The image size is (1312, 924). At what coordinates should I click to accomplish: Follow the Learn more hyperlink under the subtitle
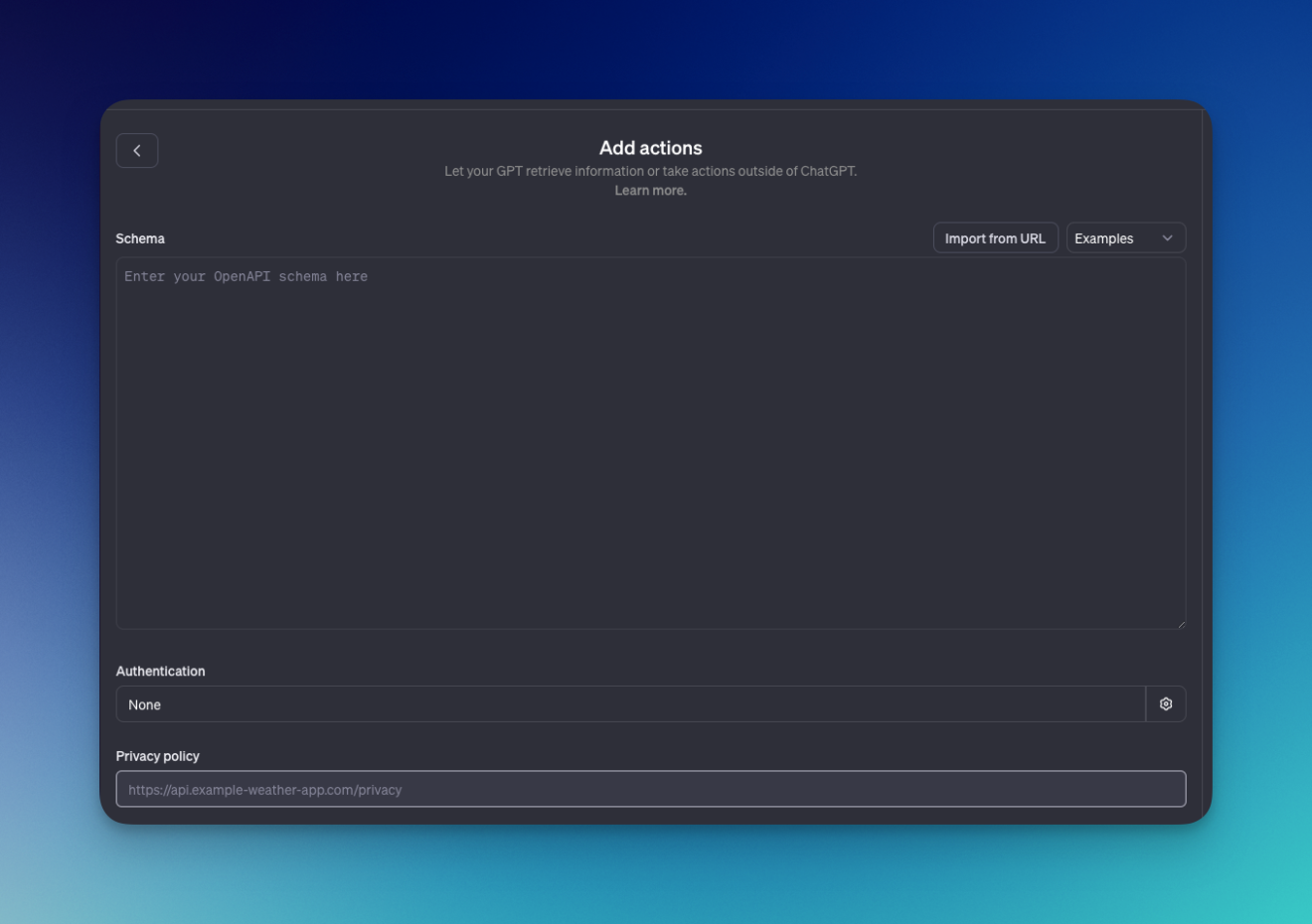tap(651, 190)
